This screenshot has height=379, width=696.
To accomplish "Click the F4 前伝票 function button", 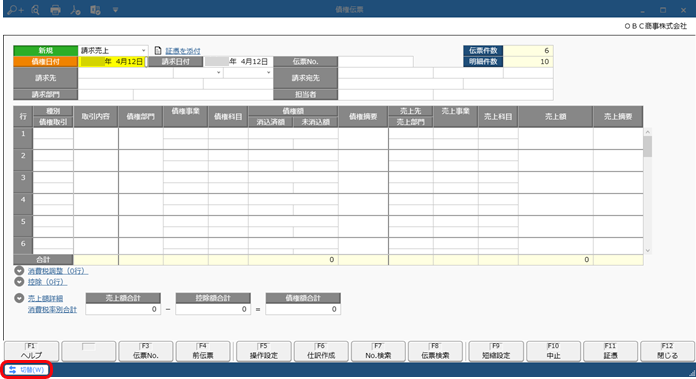I will [x=203, y=351].
